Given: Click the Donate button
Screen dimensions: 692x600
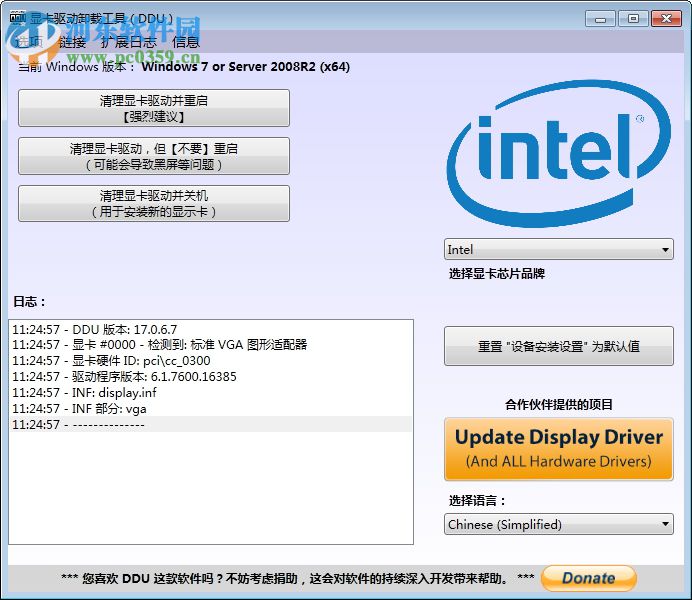Looking at the screenshot, I should 589,578.
